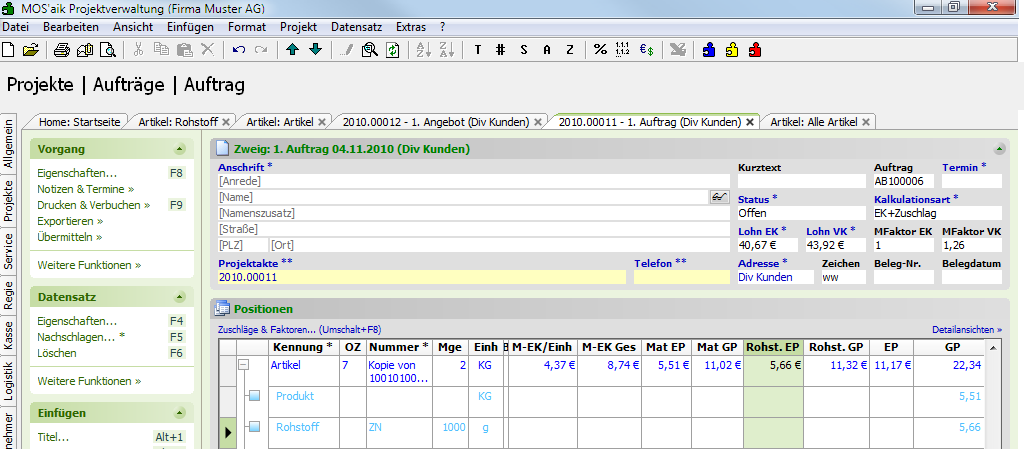Image resolution: width=1024 pixels, height=449 pixels.
Task: Open the Datei menu
Action: [x=16, y=27]
